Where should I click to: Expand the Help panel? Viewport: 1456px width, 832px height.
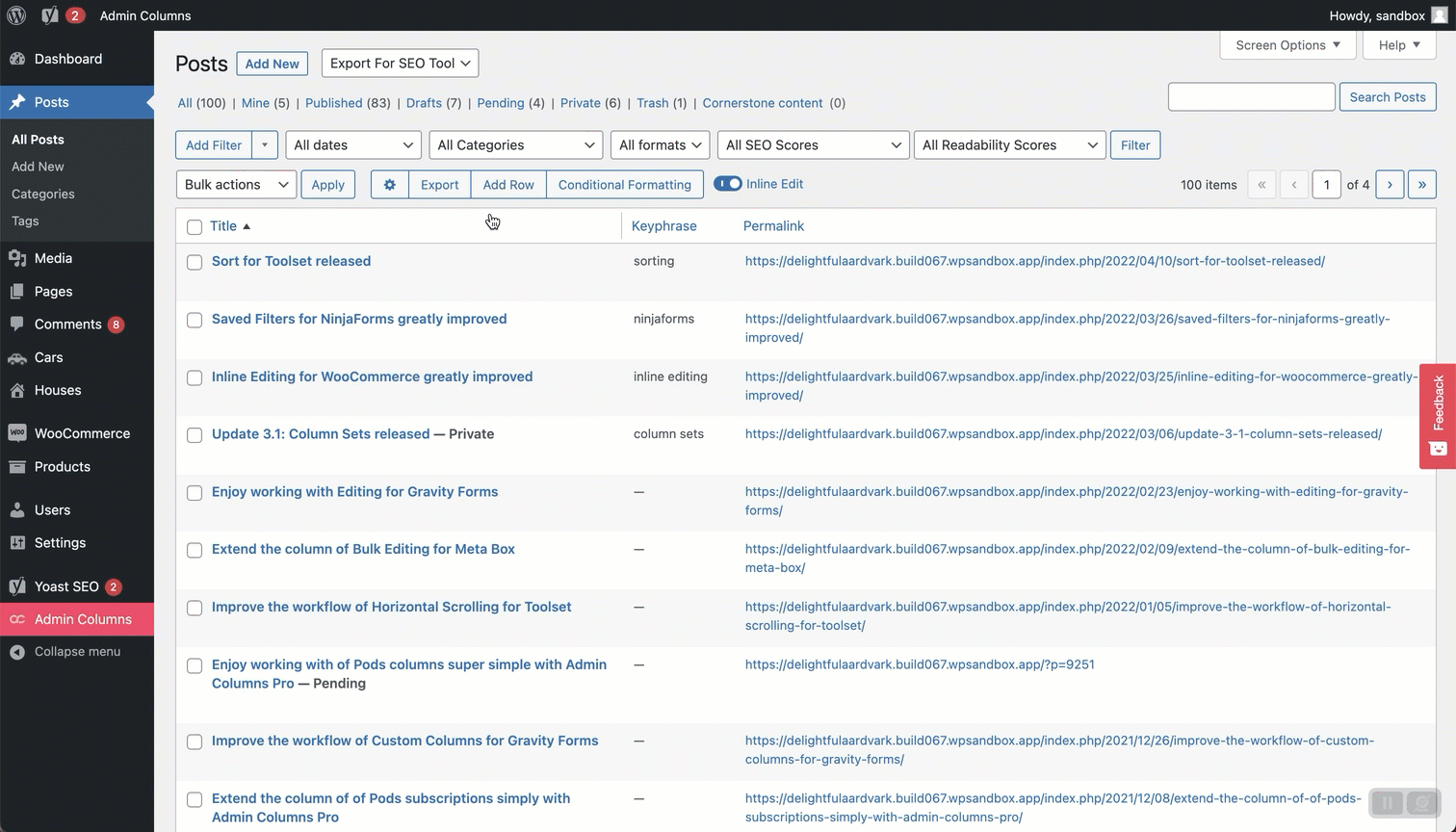pos(1399,45)
